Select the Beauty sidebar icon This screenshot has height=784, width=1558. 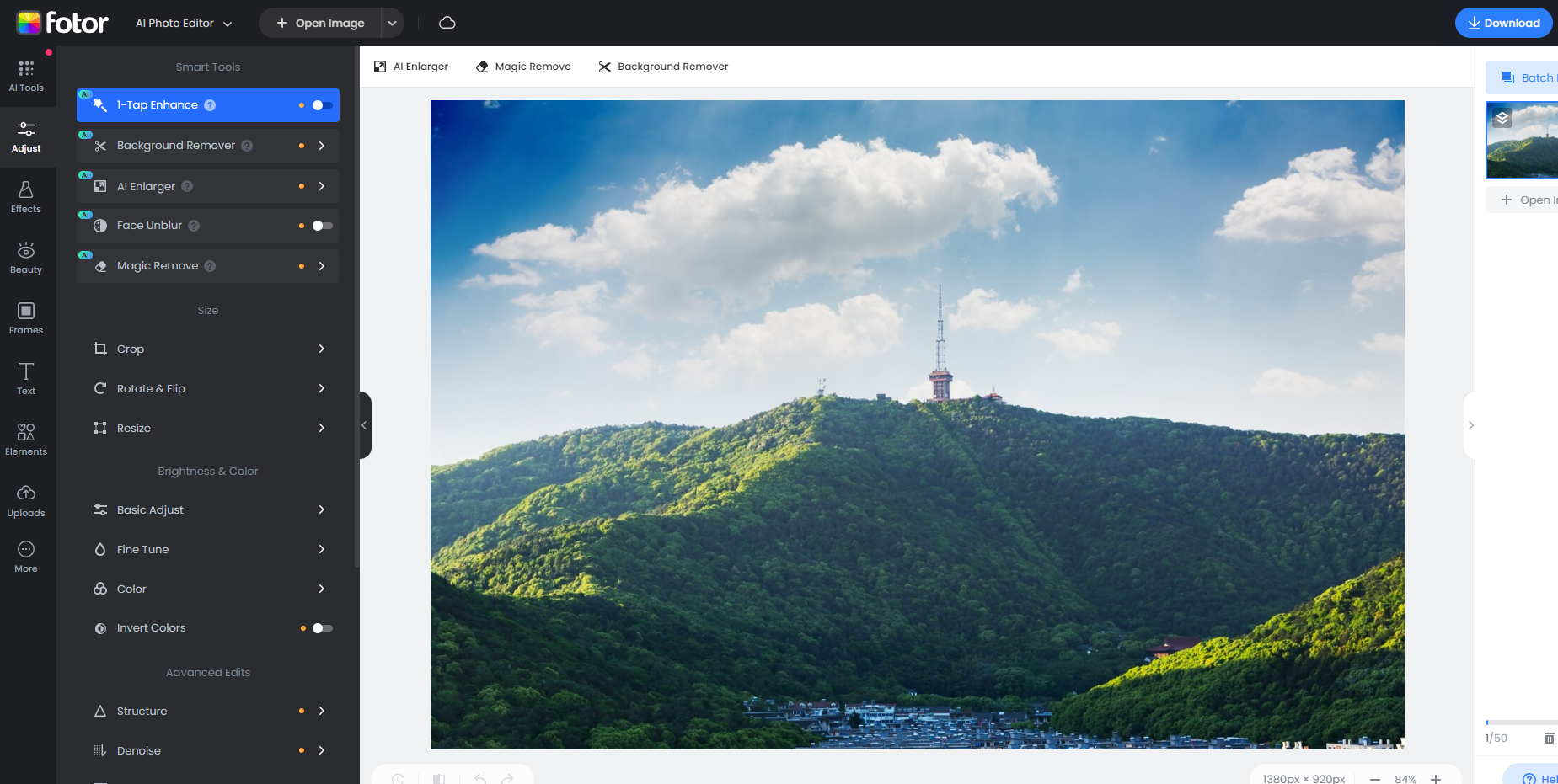[26, 258]
